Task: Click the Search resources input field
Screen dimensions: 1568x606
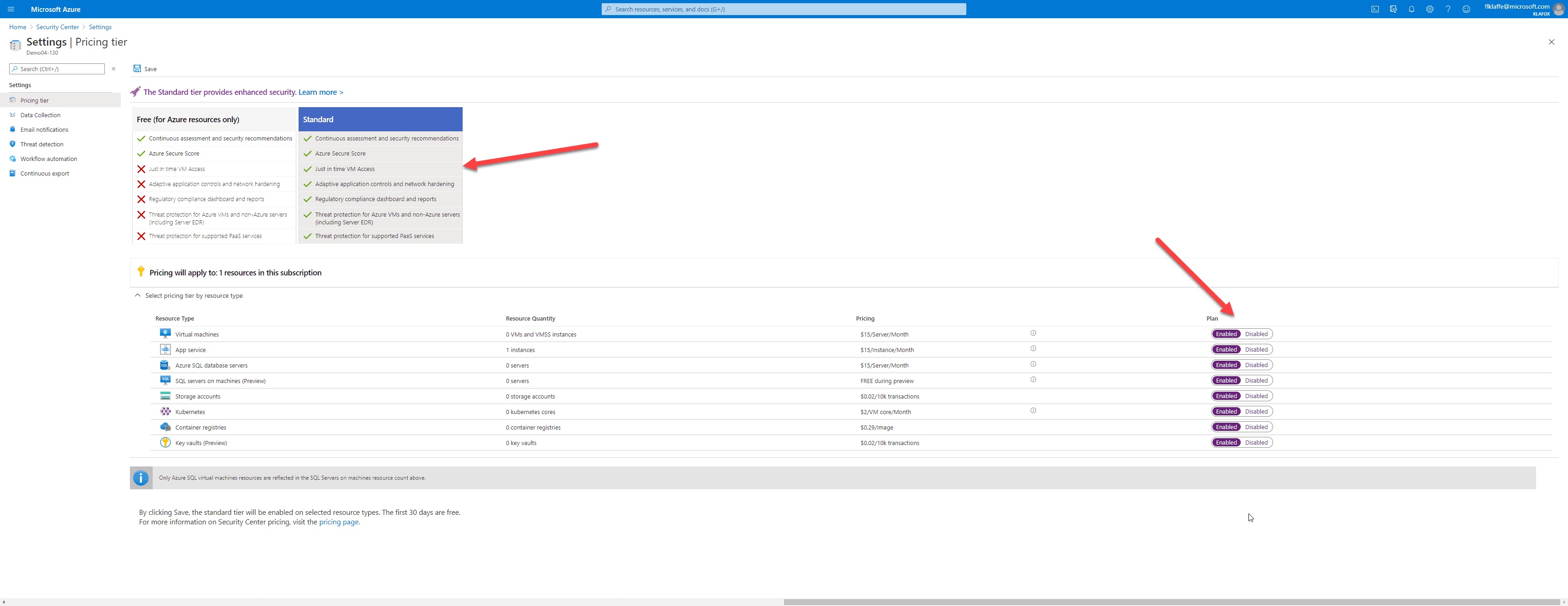Action: tap(784, 9)
